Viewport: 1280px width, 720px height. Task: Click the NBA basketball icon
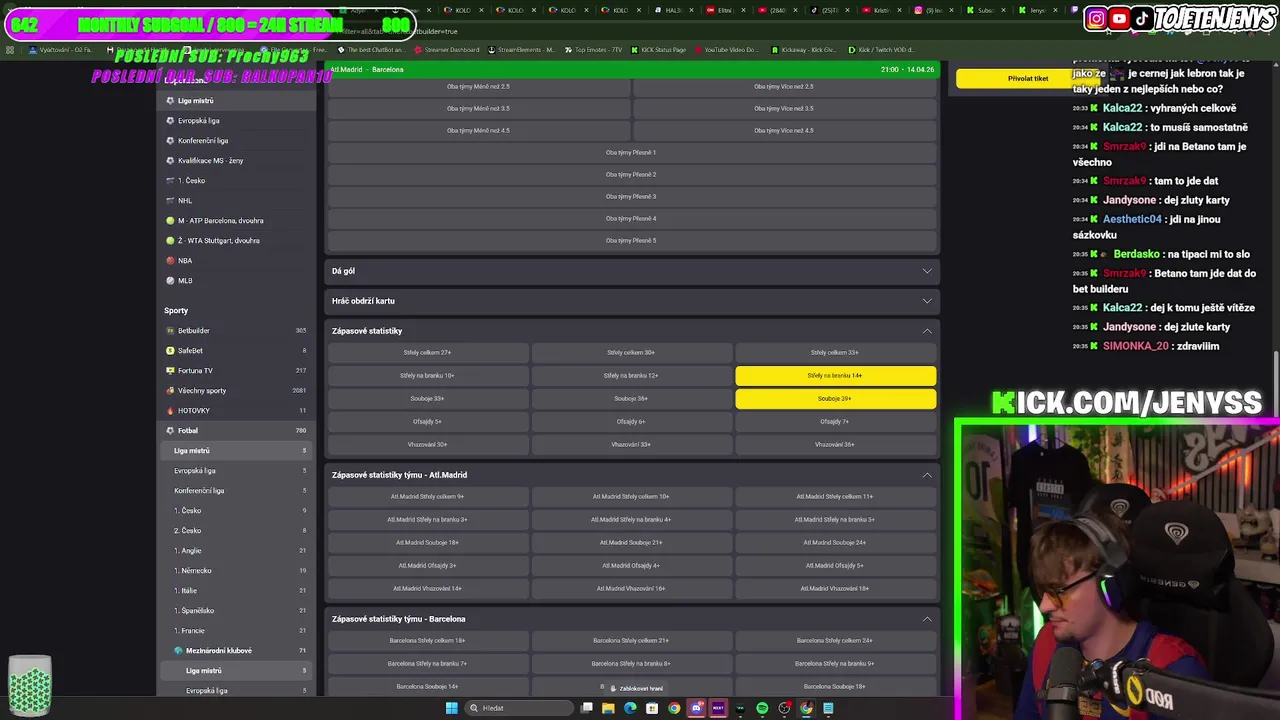[x=170, y=261]
